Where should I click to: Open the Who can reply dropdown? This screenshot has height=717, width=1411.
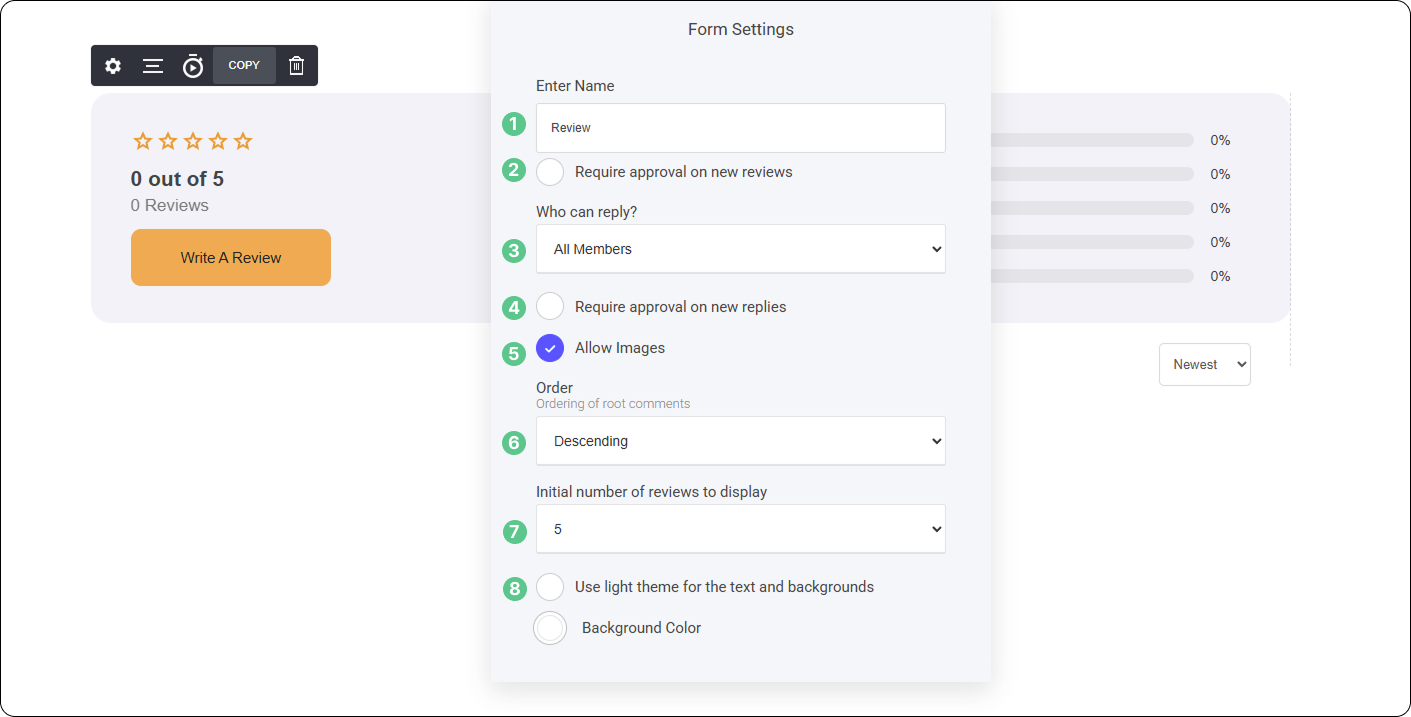coord(740,249)
